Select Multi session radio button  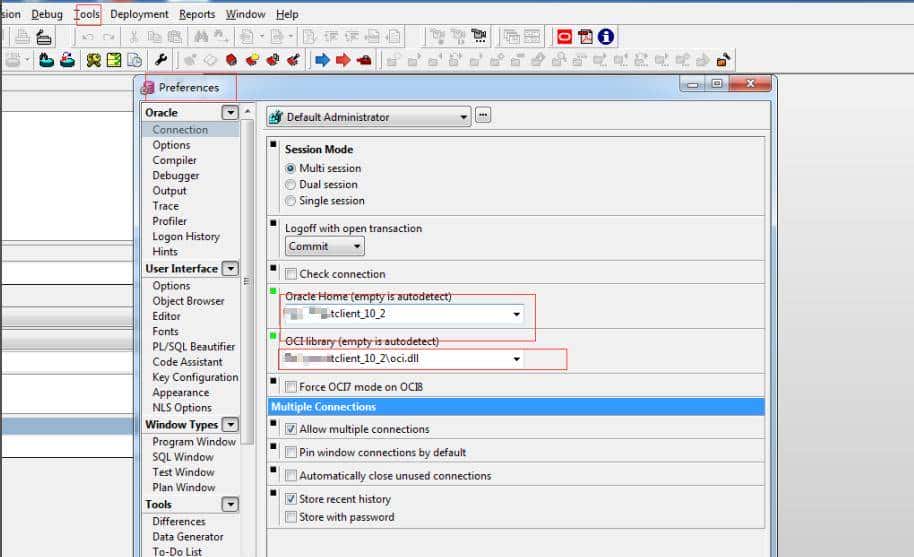[290, 168]
